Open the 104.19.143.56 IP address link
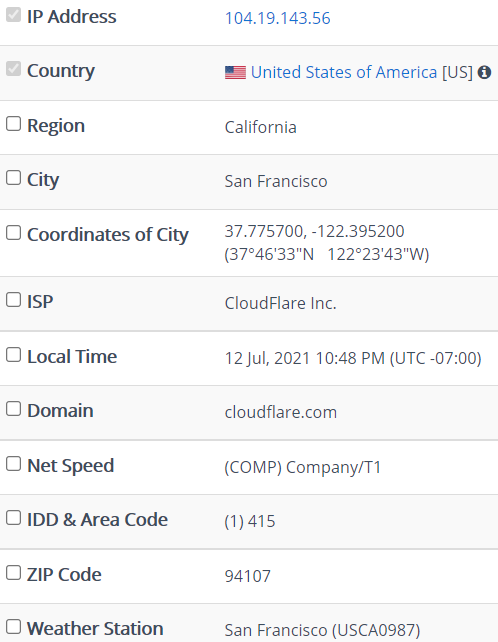The width and height of the screenshot is (498, 642). (x=277, y=18)
